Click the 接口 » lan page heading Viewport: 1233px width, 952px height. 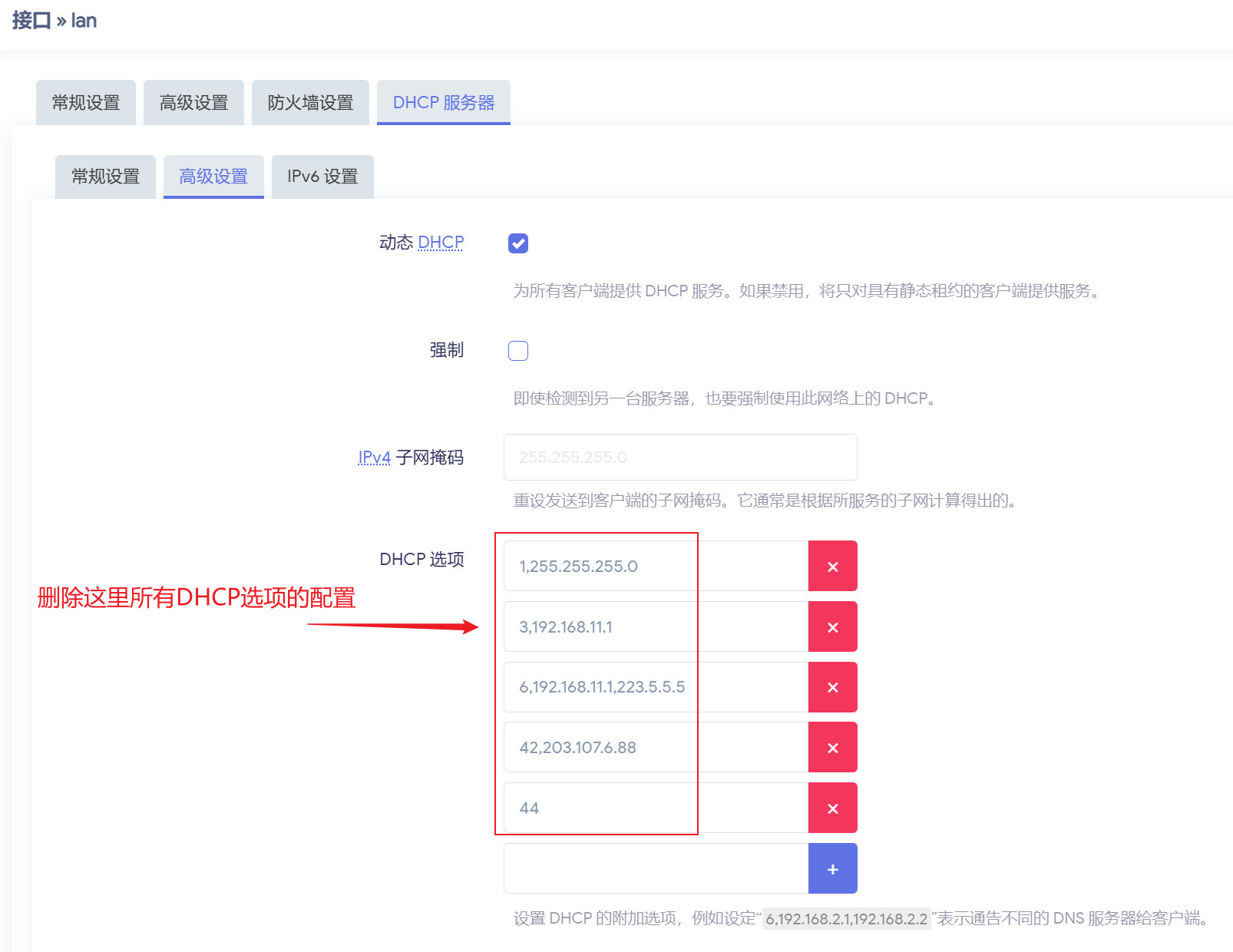click(x=55, y=21)
